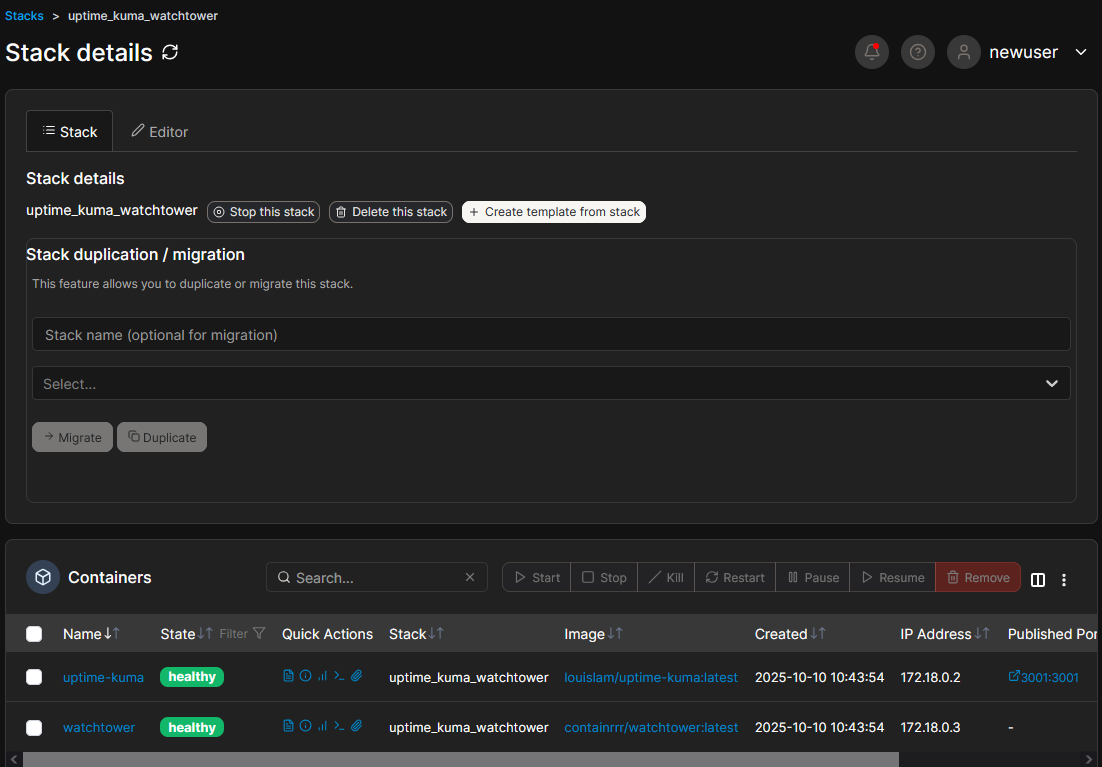Switch to the Editor tab
This screenshot has height=767, width=1102.
[160, 132]
